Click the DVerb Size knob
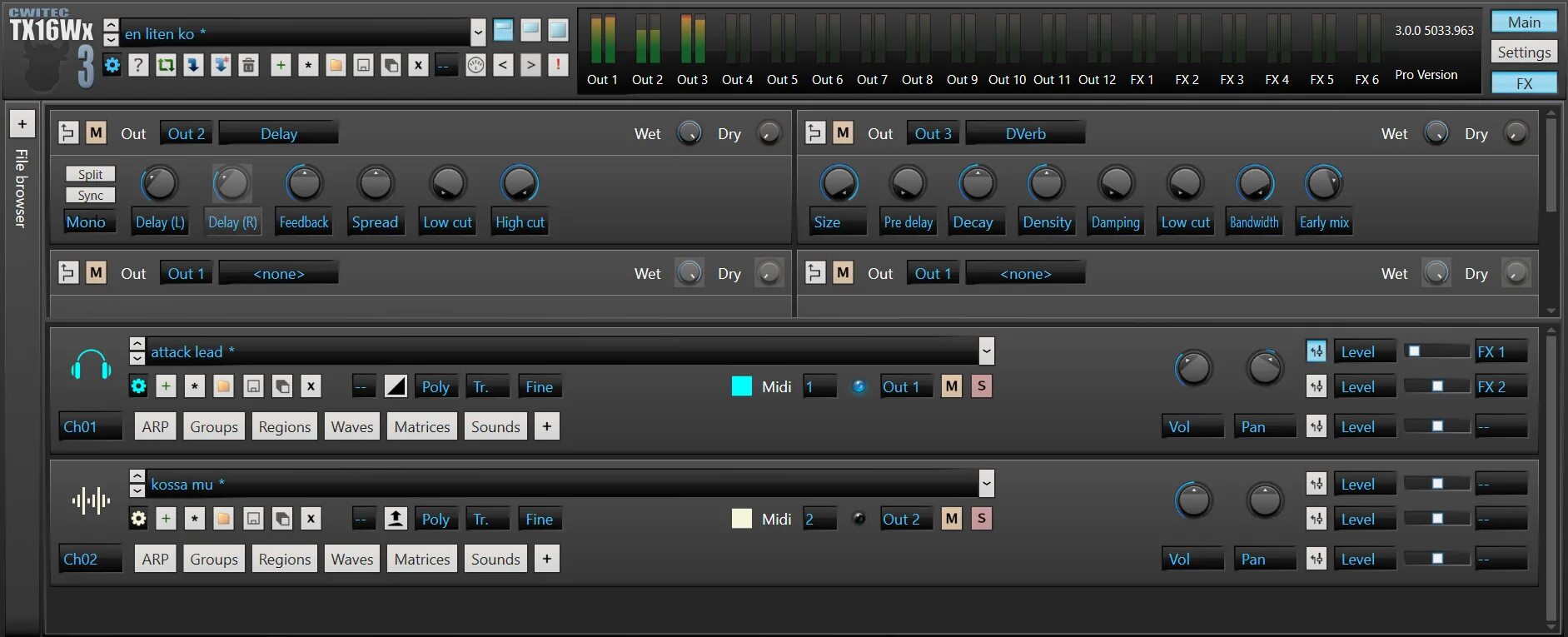The image size is (1568, 637). coord(839,183)
